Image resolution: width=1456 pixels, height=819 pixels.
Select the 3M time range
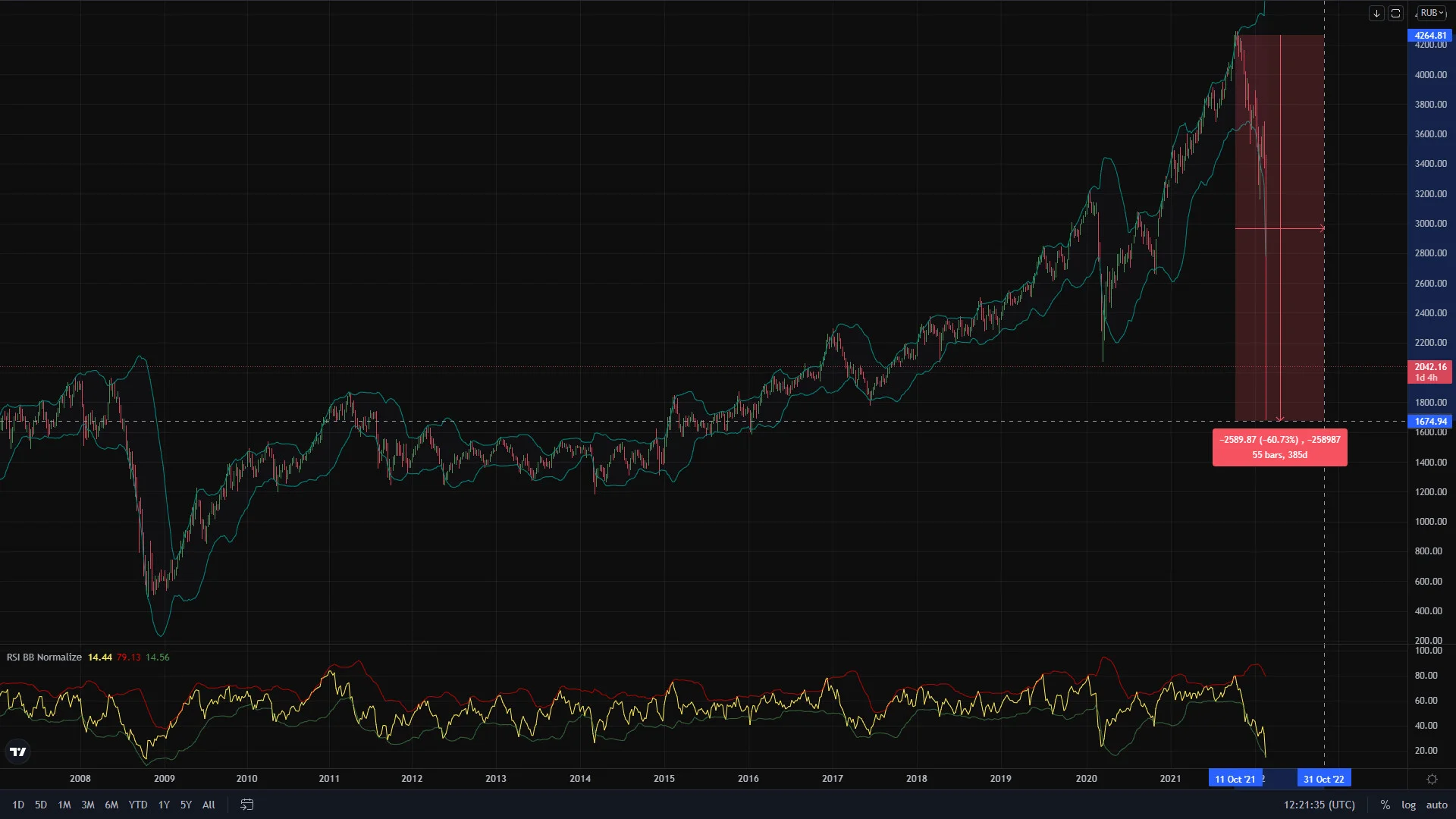[x=88, y=805]
